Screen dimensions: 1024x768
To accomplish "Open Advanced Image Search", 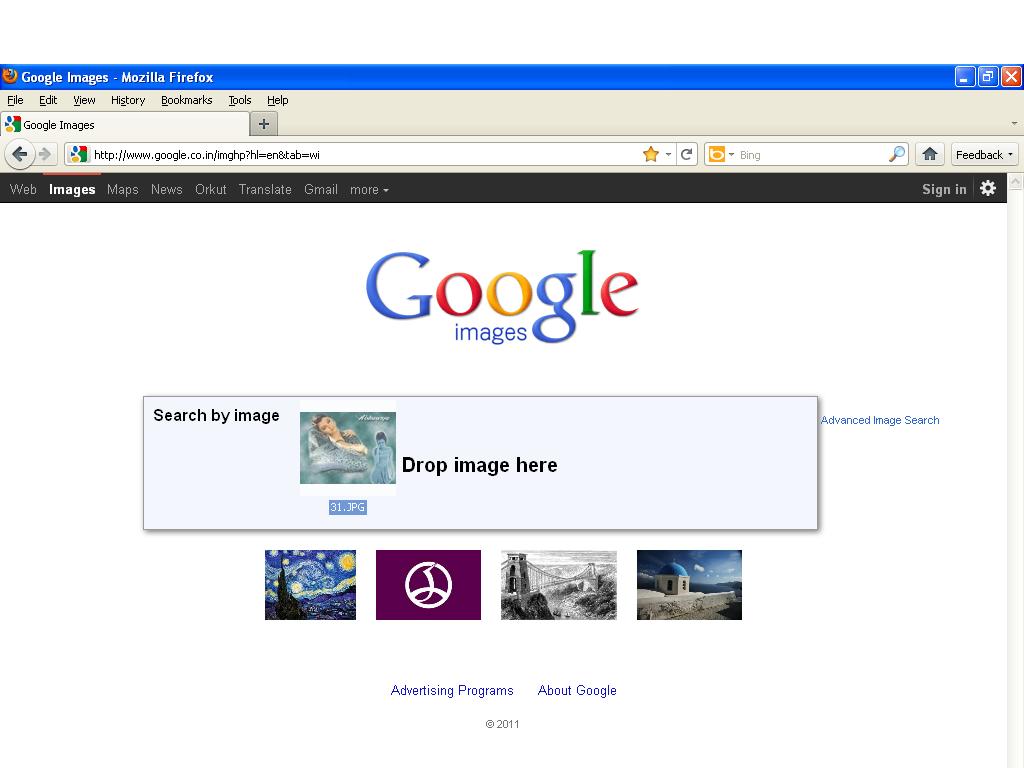I will [x=880, y=420].
